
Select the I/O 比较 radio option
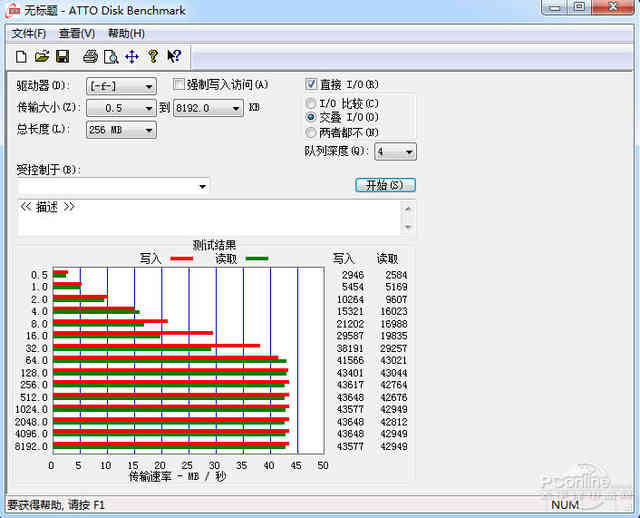pyautogui.click(x=311, y=103)
